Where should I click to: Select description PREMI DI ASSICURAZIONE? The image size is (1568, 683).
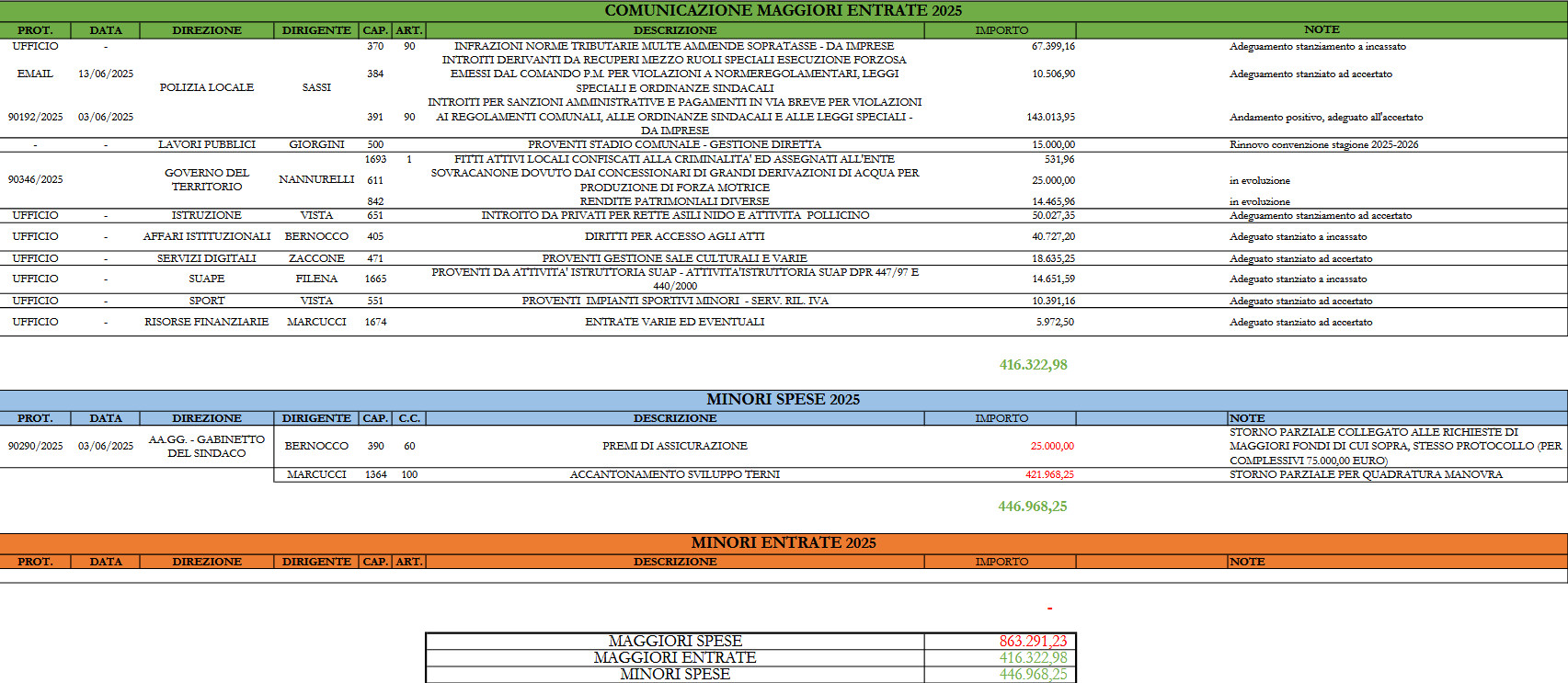click(674, 446)
